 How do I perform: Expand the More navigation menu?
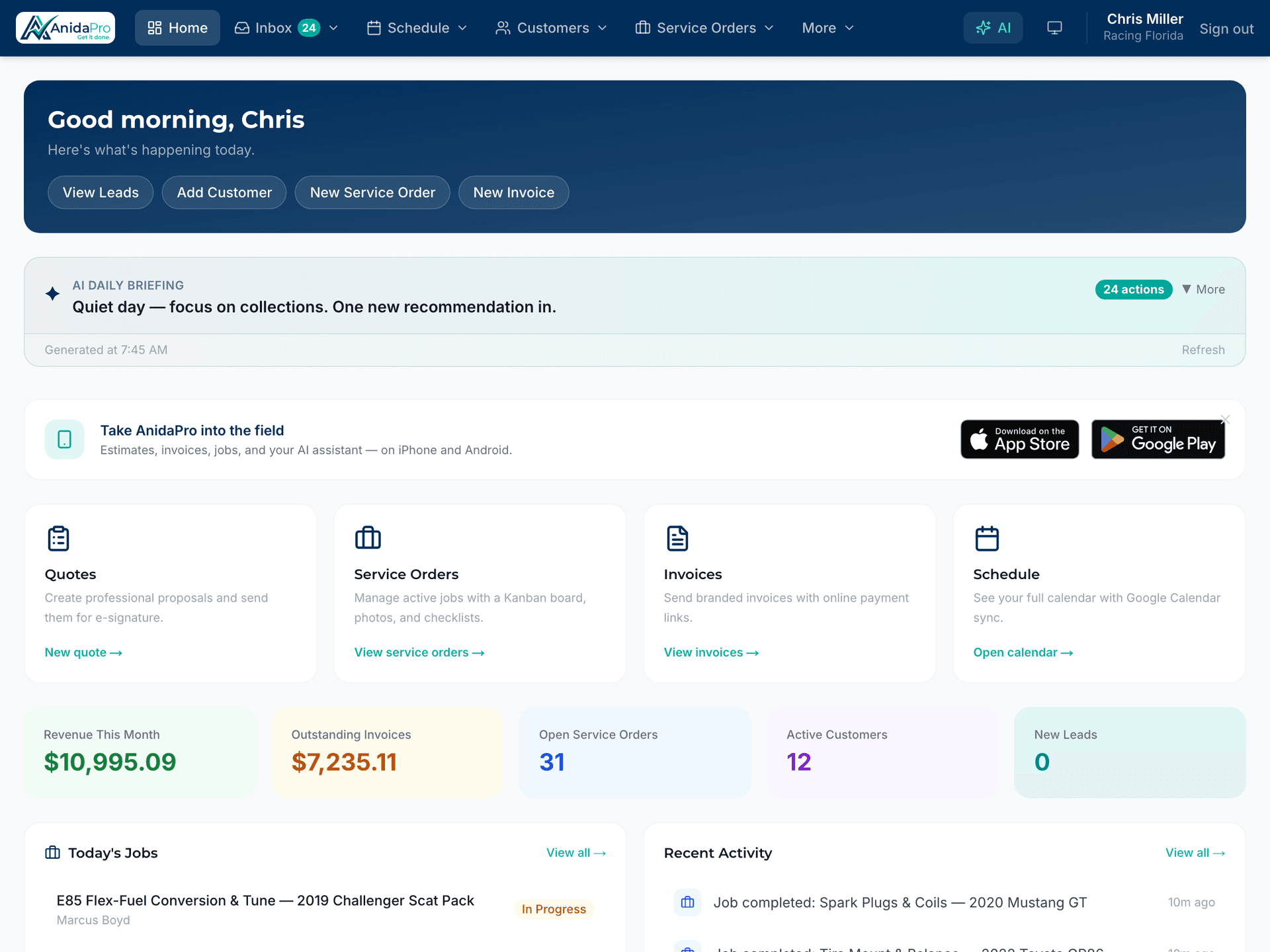click(x=828, y=28)
